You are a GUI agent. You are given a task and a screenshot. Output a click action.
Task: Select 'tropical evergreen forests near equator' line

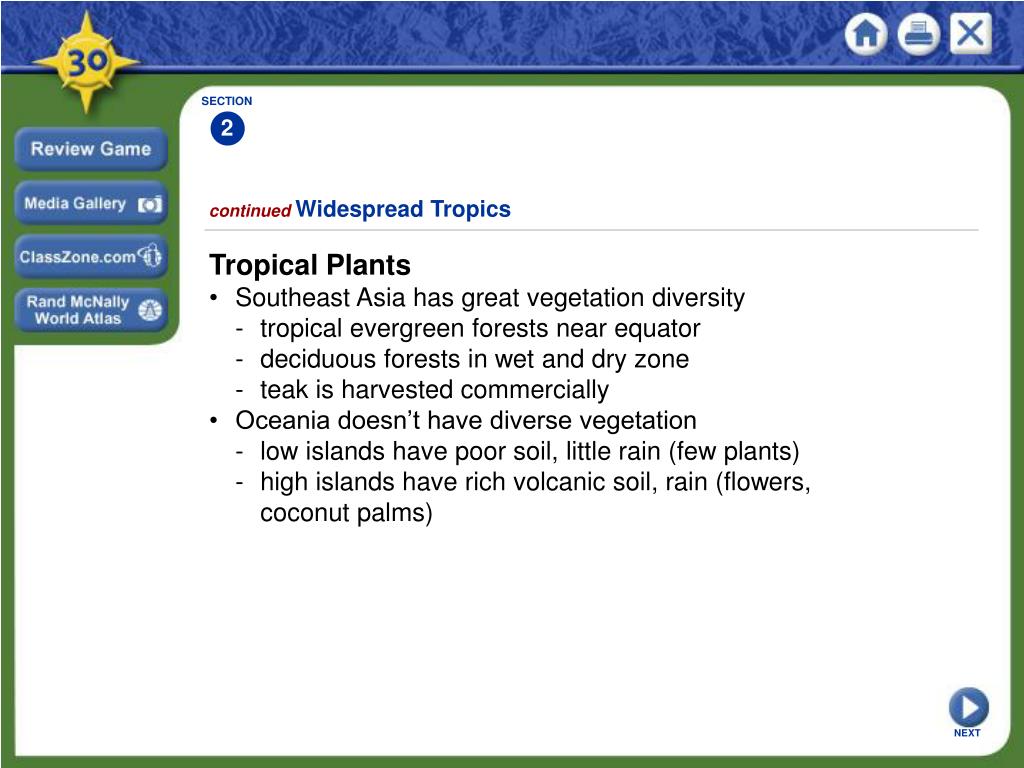[480, 328]
